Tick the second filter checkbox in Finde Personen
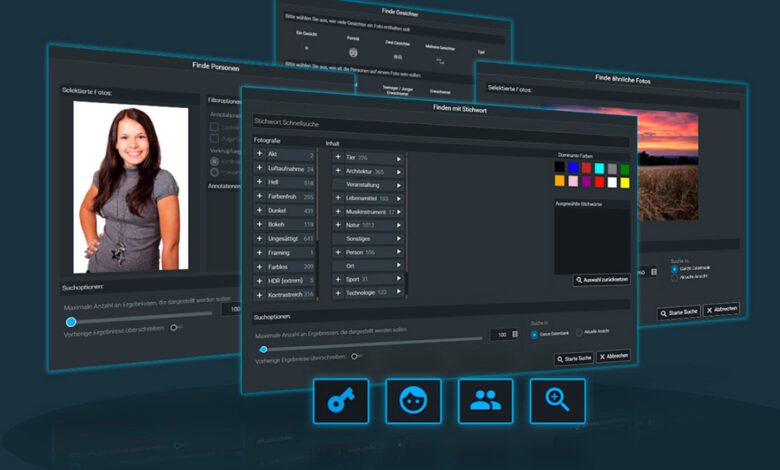 tap(214, 138)
